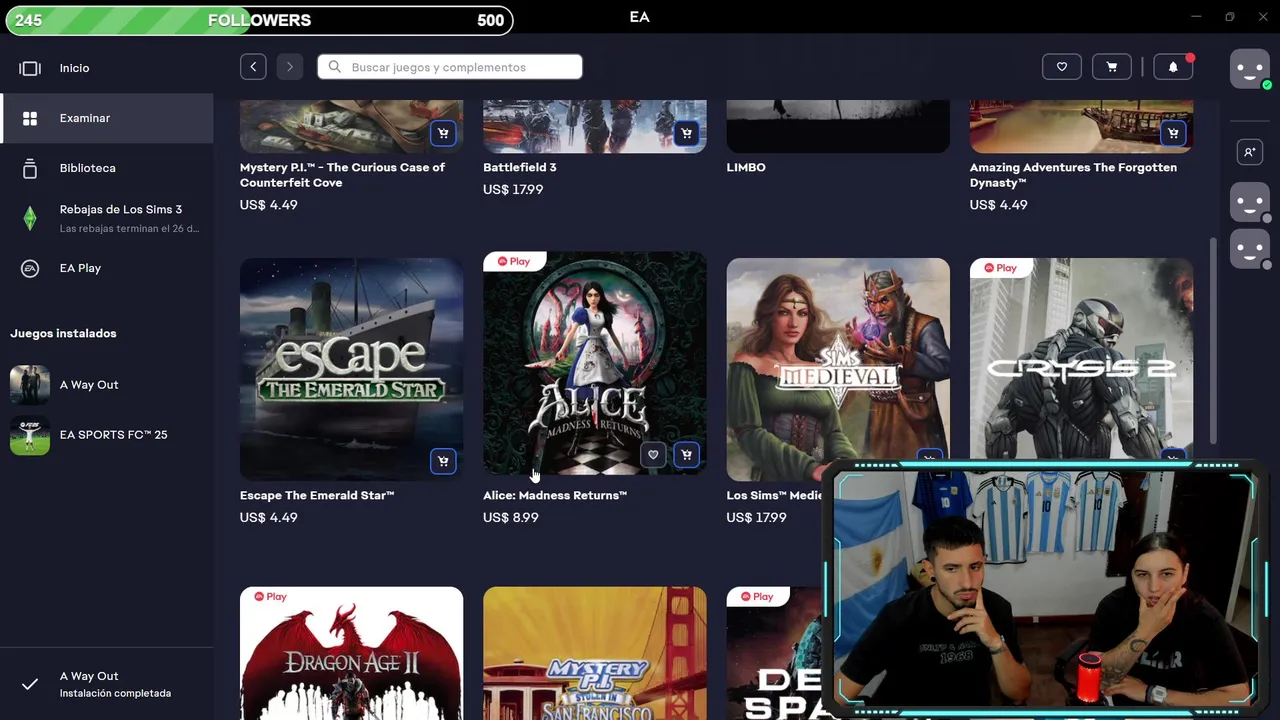Open the LIMBO game title
This screenshot has width=1280, height=720.
coord(746,167)
